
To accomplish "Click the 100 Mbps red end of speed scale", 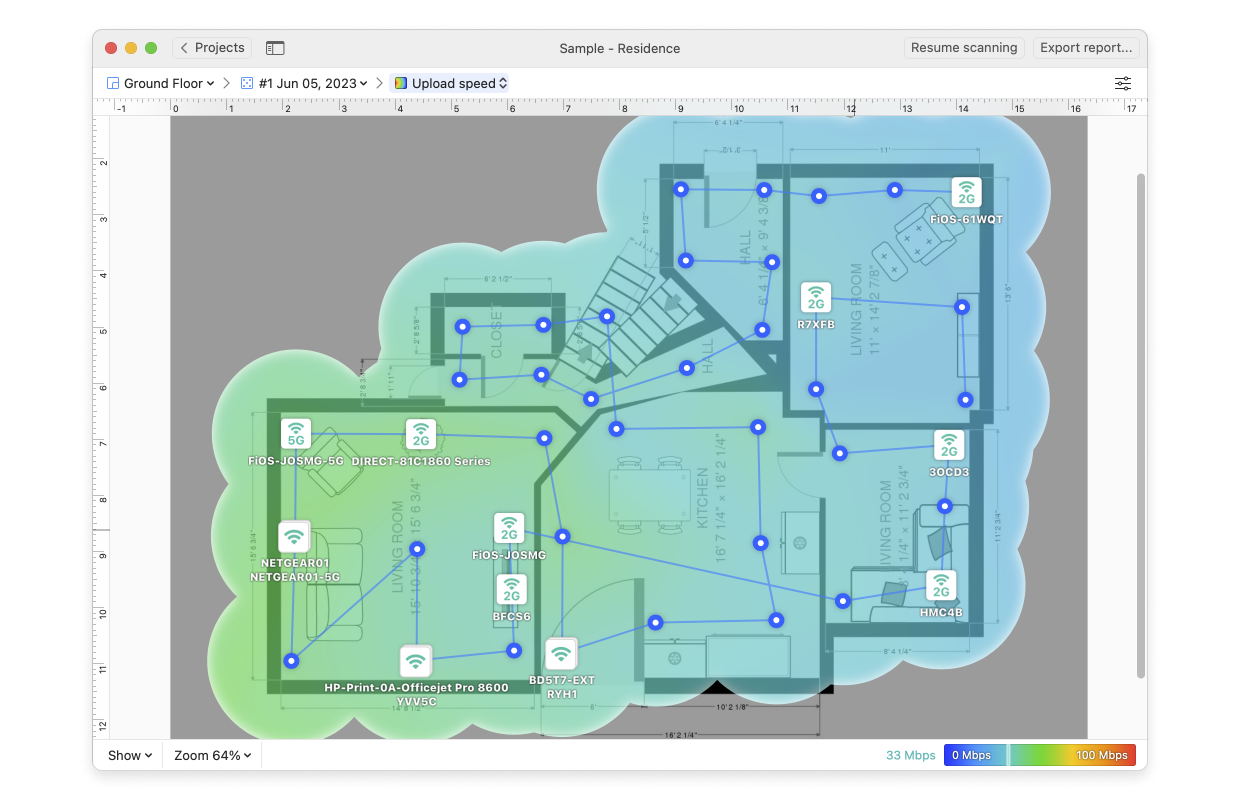I will coord(1102,755).
